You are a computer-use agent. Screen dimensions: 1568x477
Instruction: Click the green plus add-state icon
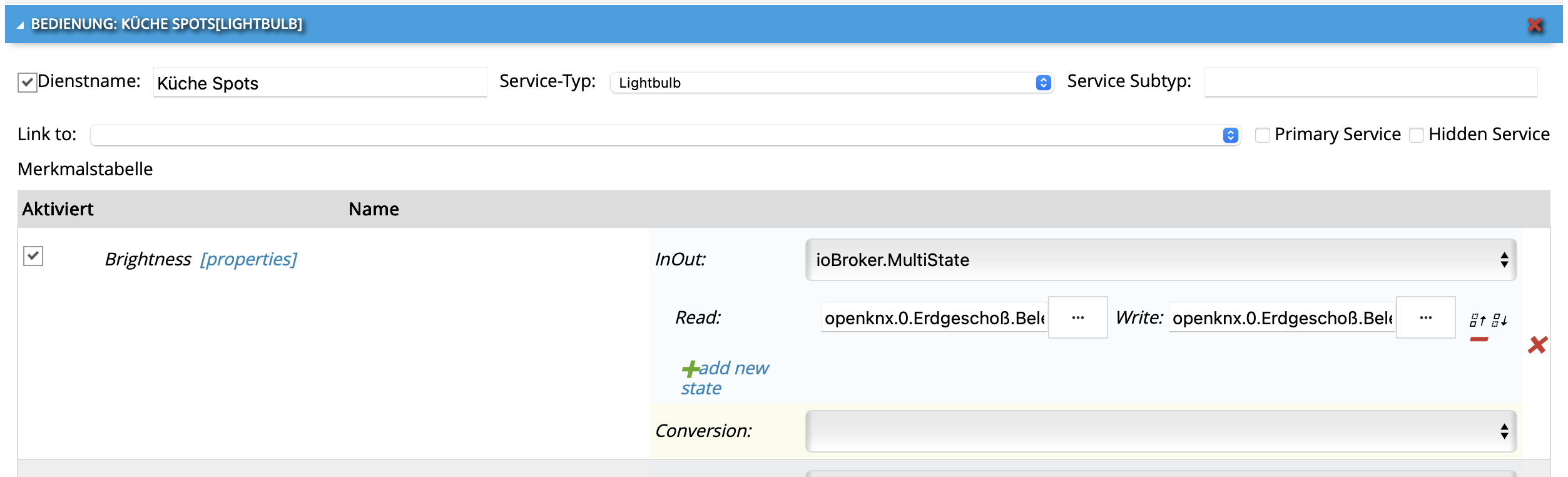pos(690,369)
